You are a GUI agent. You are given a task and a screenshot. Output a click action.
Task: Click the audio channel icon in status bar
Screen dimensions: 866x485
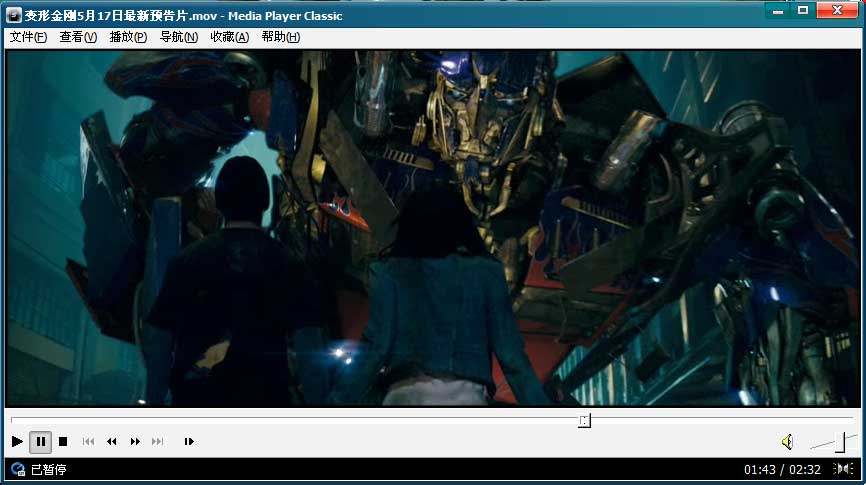coord(843,469)
